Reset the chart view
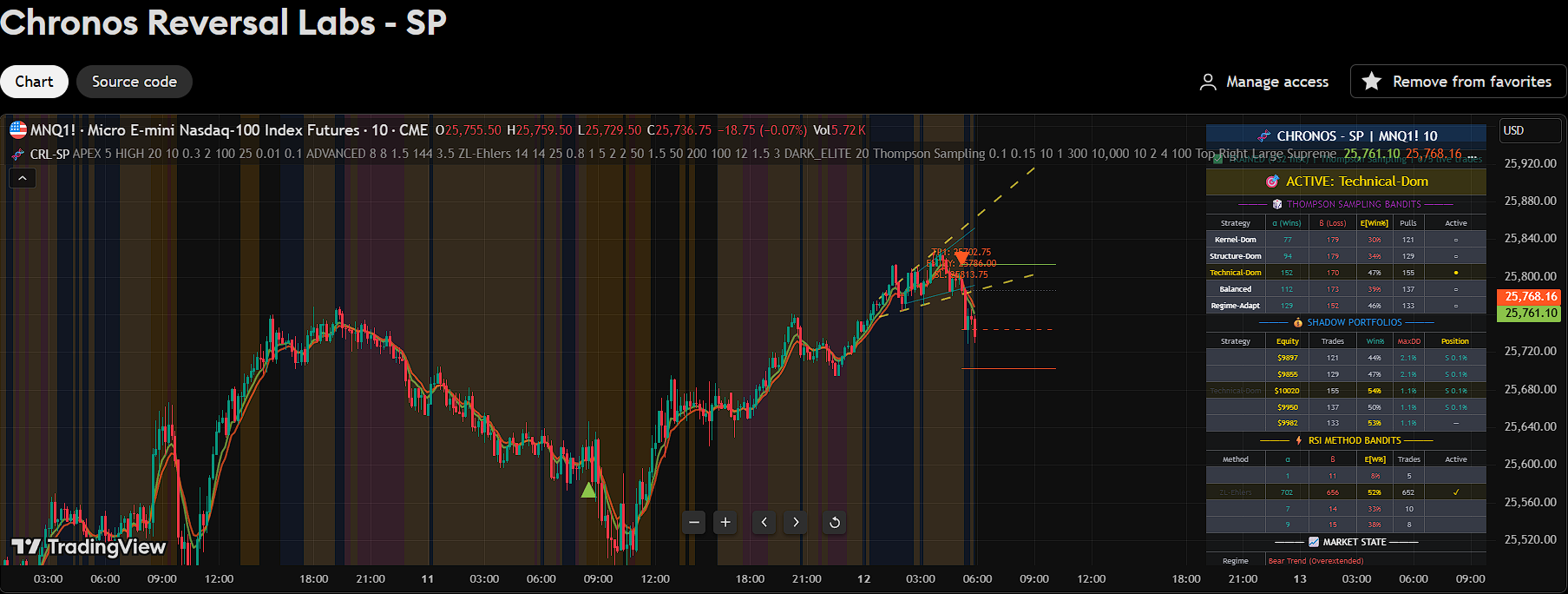The width and height of the screenshot is (1568, 594). (x=835, y=522)
